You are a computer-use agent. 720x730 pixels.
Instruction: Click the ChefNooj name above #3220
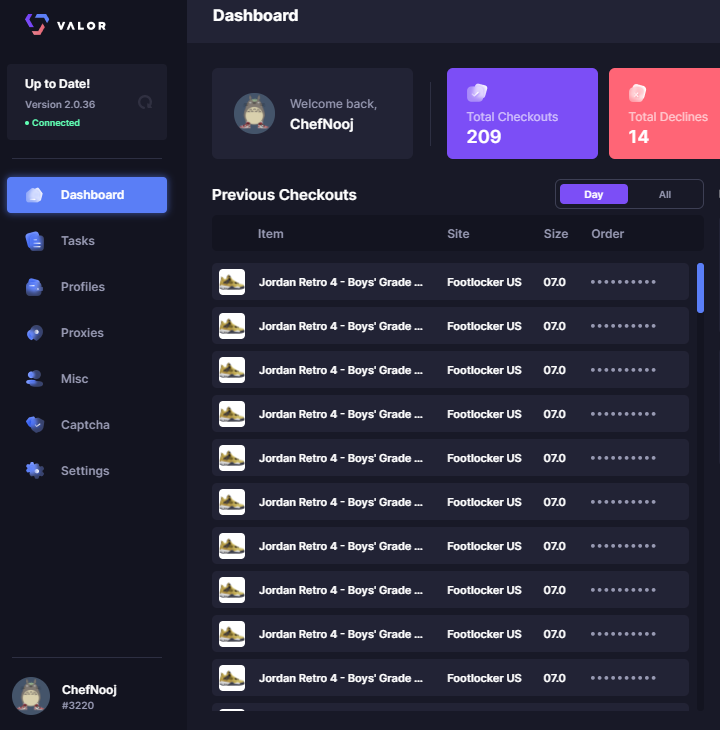(89, 689)
